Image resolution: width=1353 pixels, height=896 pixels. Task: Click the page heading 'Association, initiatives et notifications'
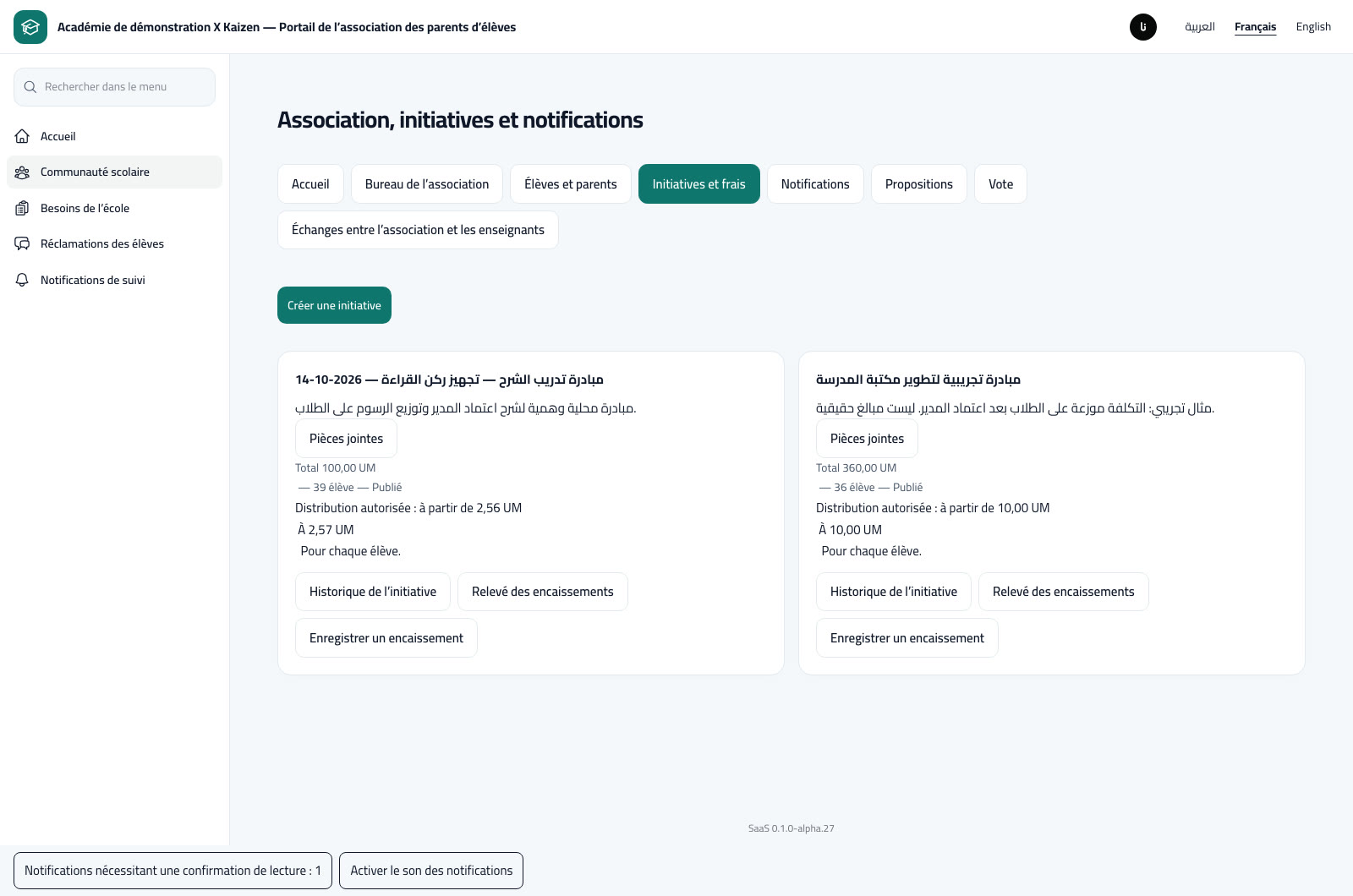click(x=460, y=120)
